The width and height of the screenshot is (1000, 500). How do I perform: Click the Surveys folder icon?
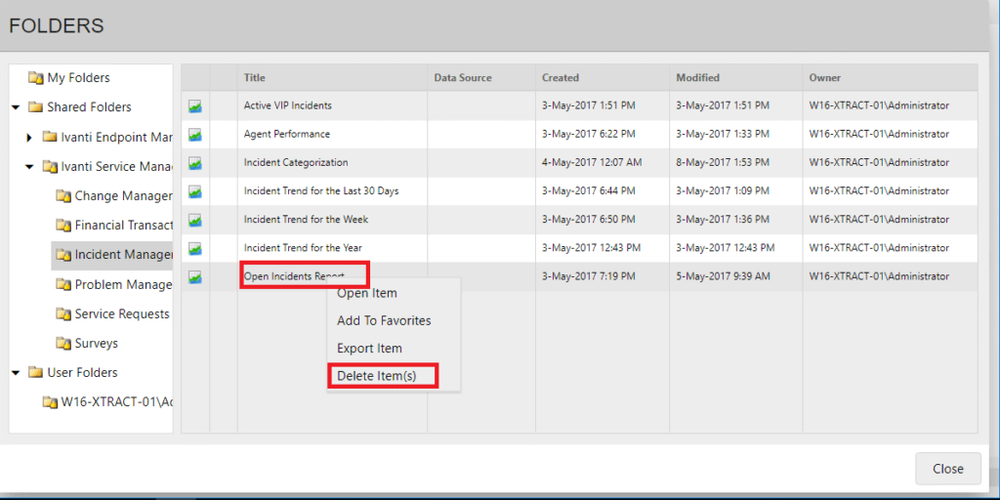coord(63,343)
